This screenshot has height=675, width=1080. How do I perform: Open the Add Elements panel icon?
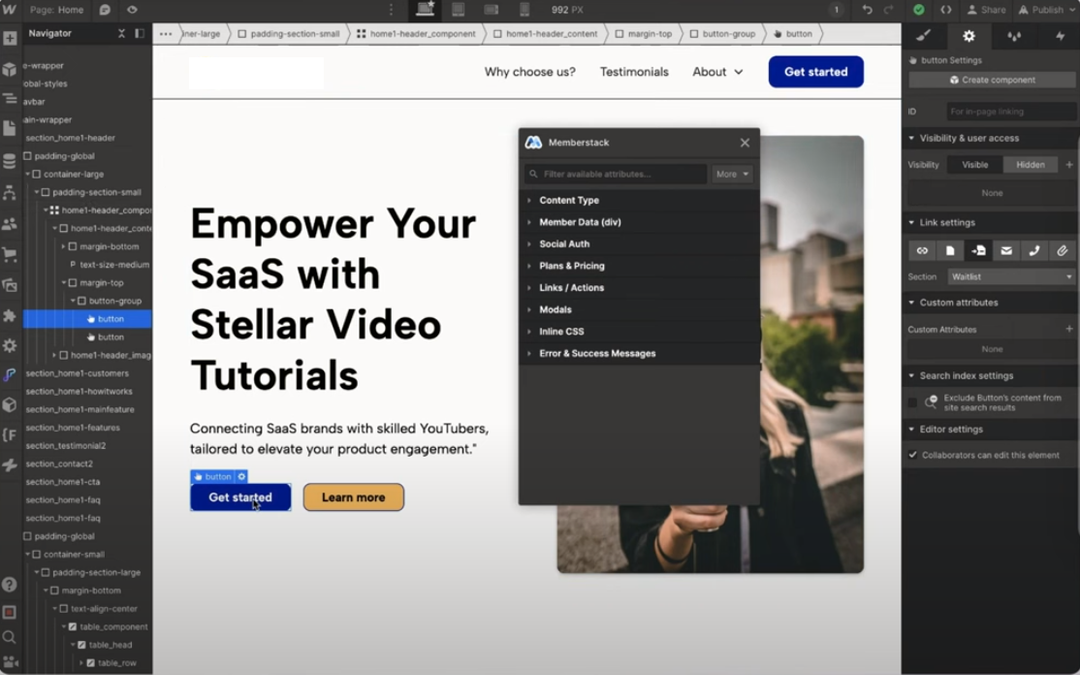coord(10,39)
